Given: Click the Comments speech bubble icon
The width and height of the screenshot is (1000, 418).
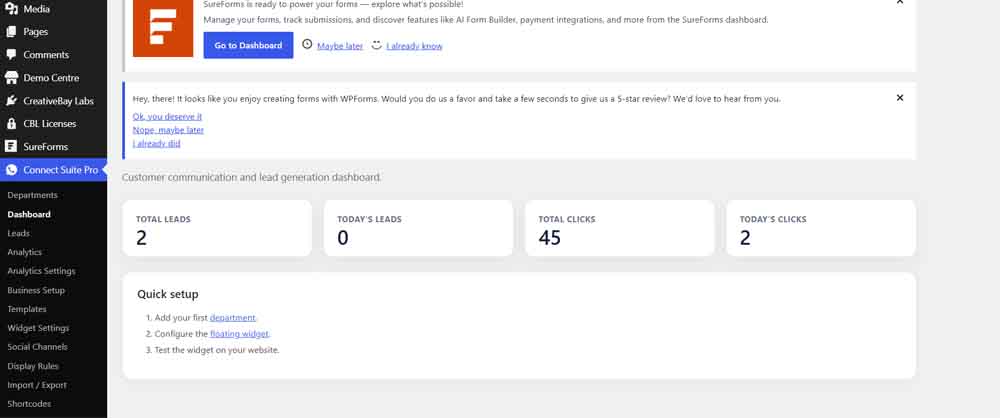Looking at the screenshot, I should pyautogui.click(x=11, y=55).
